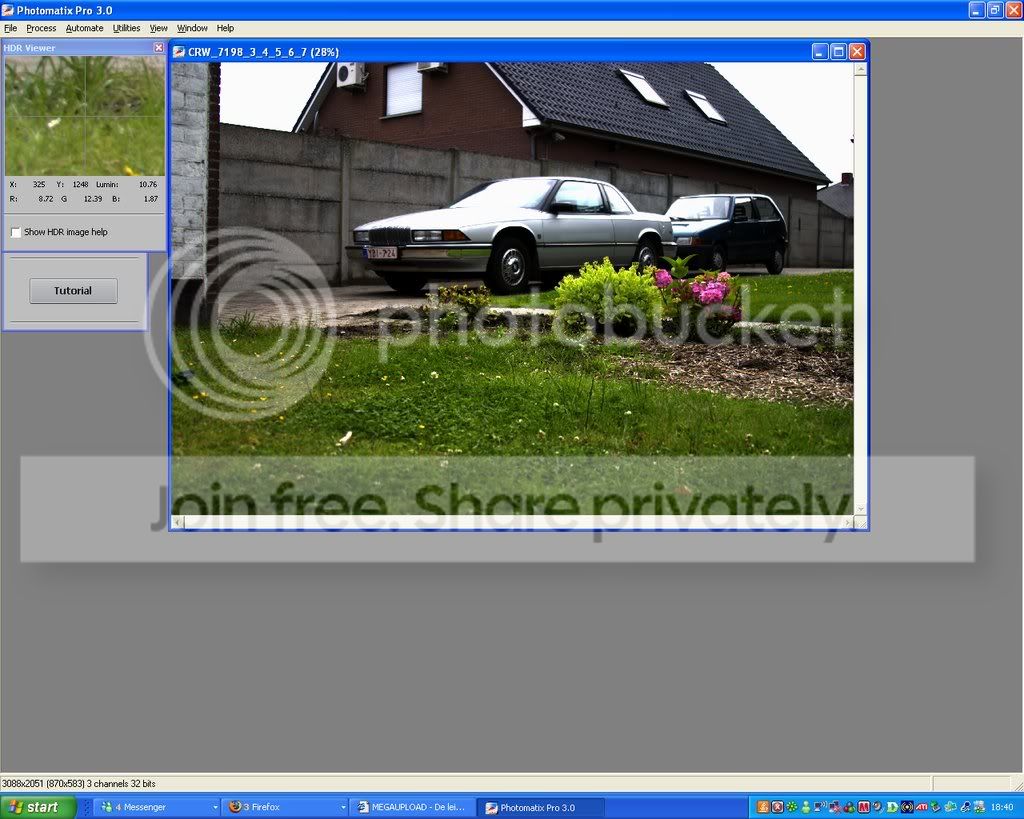This screenshot has height=819, width=1024.
Task: Switch to the MEGAUPLOAD taskbar window
Action: point(413,807)
